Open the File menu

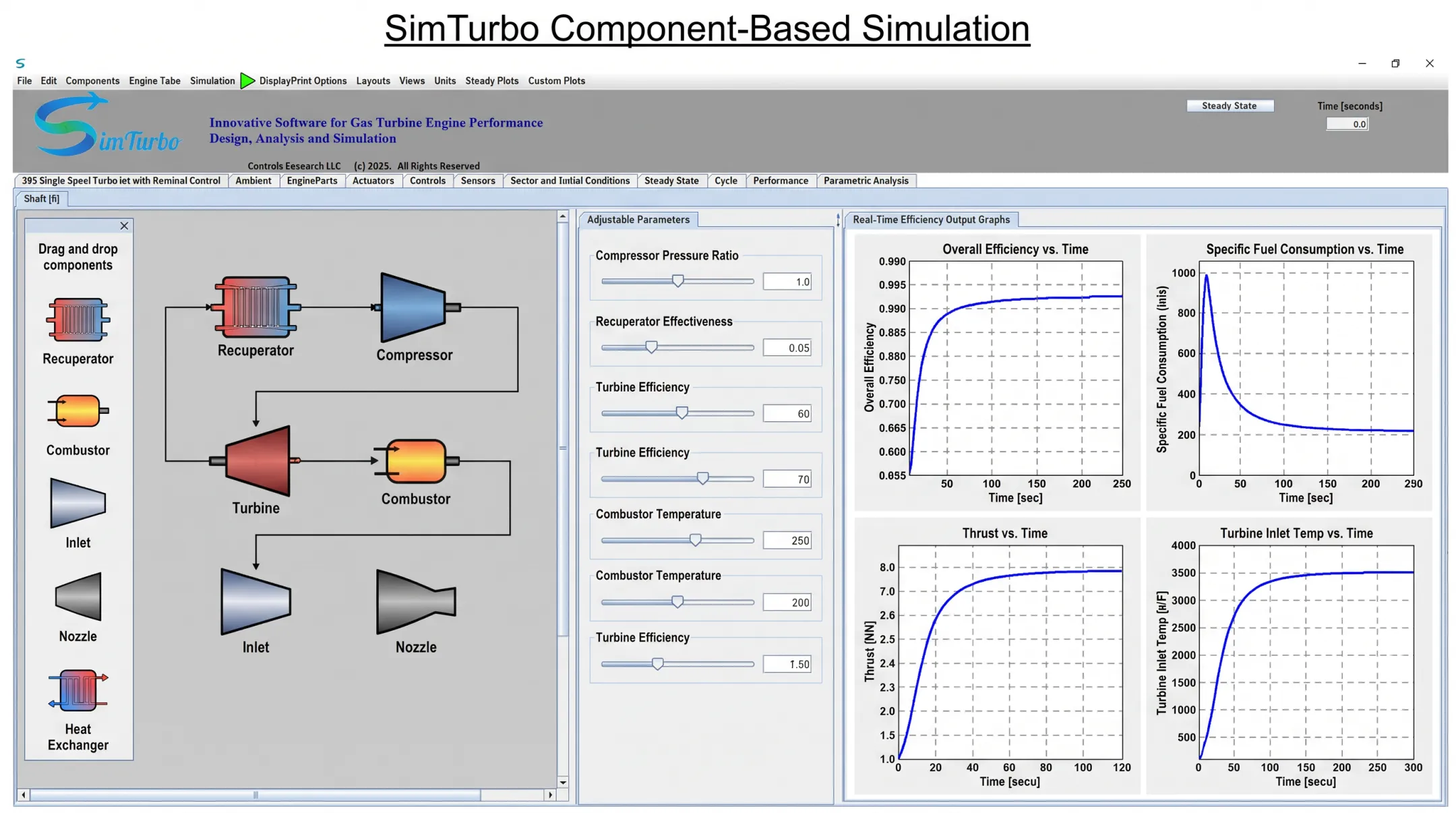pos(24,81)
